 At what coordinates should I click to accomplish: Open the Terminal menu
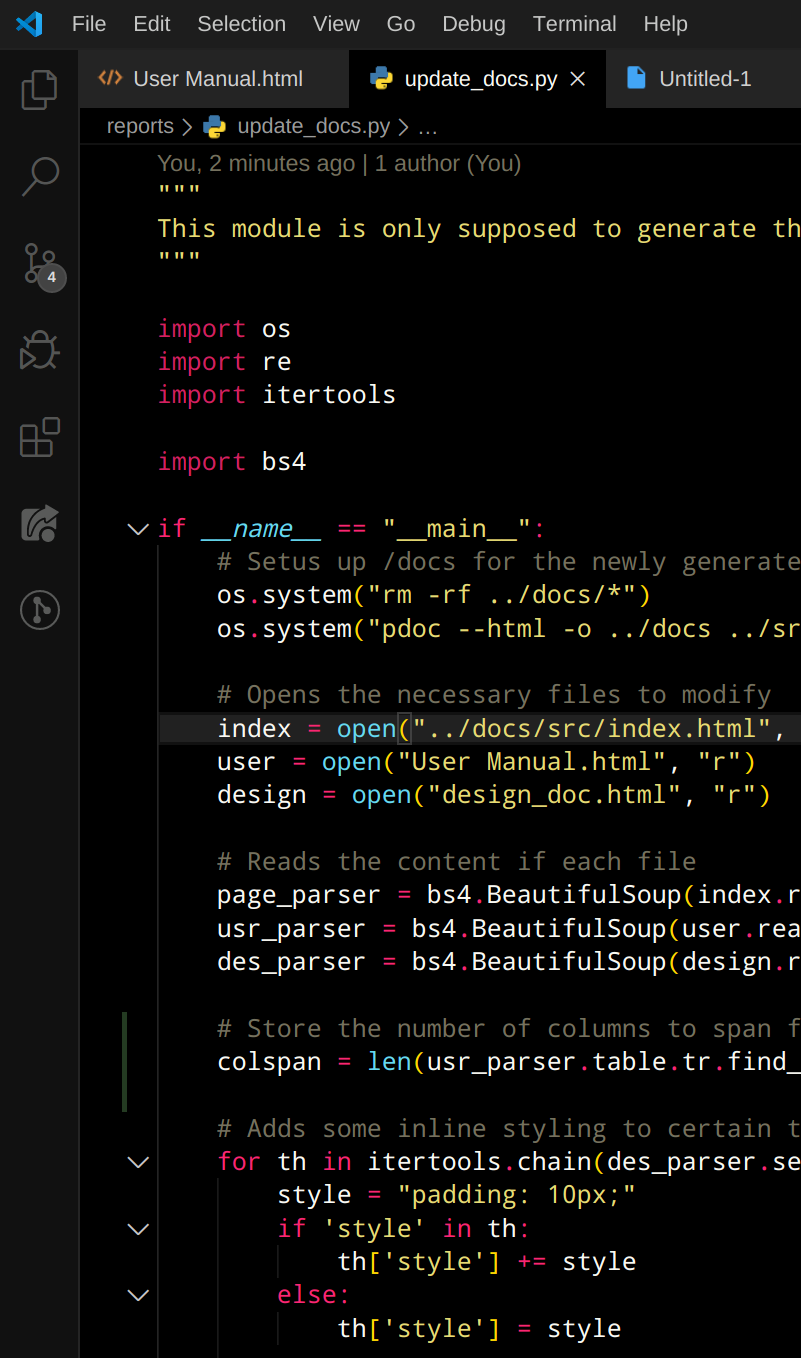(x=574, y=24)
